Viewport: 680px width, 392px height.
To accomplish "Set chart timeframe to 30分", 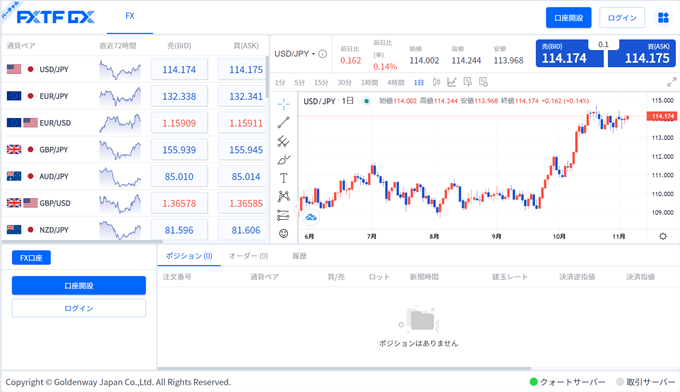I will (345, 82).
